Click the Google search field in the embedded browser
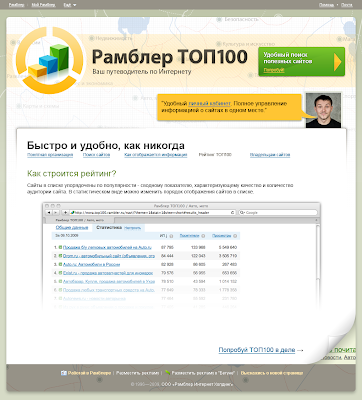The height and width of the screenshot is (400, 362). pyautogui.click(x=278, y=212)
